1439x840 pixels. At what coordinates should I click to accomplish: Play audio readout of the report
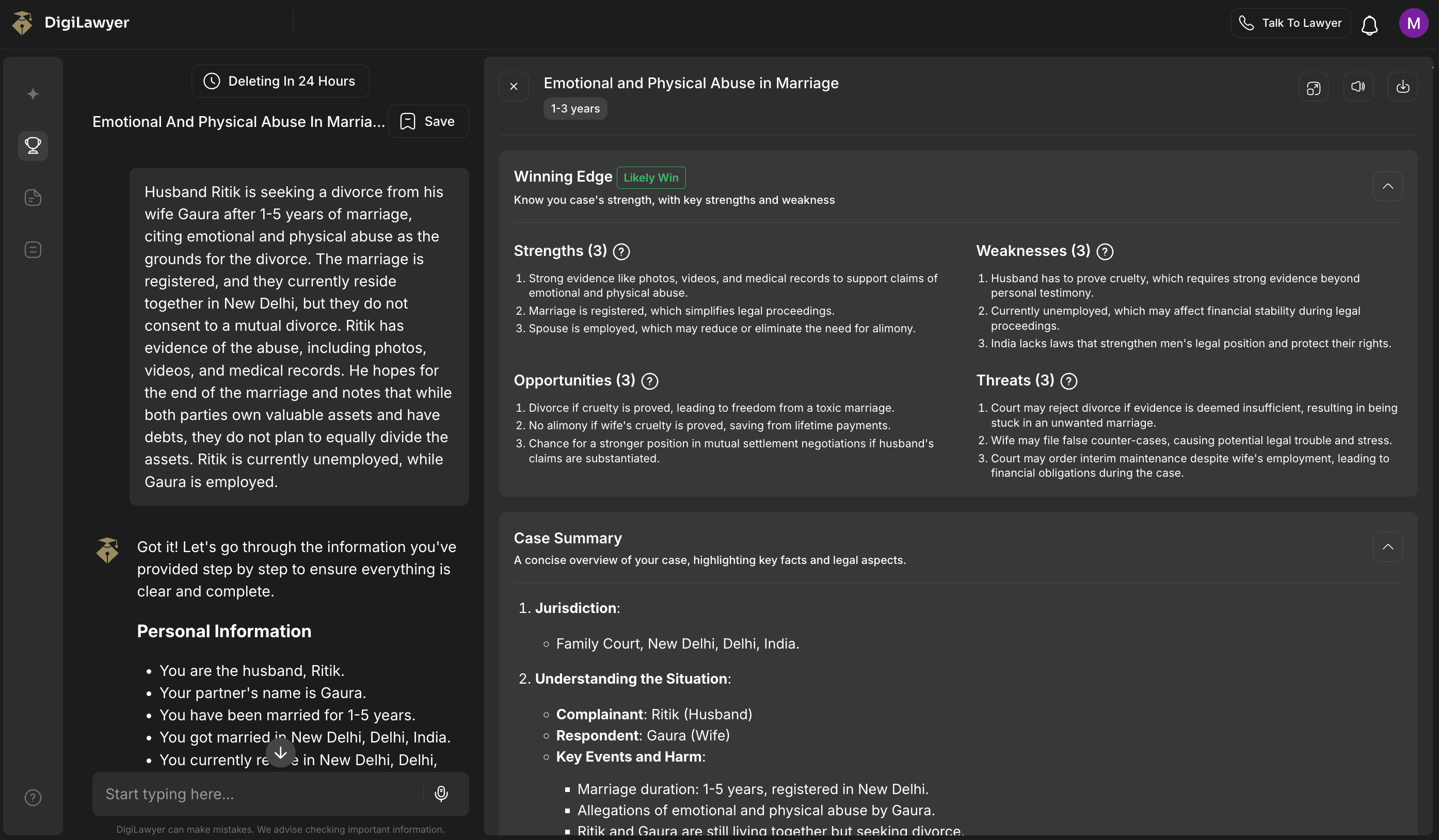pyautogui.click(x=1358, y=86)
